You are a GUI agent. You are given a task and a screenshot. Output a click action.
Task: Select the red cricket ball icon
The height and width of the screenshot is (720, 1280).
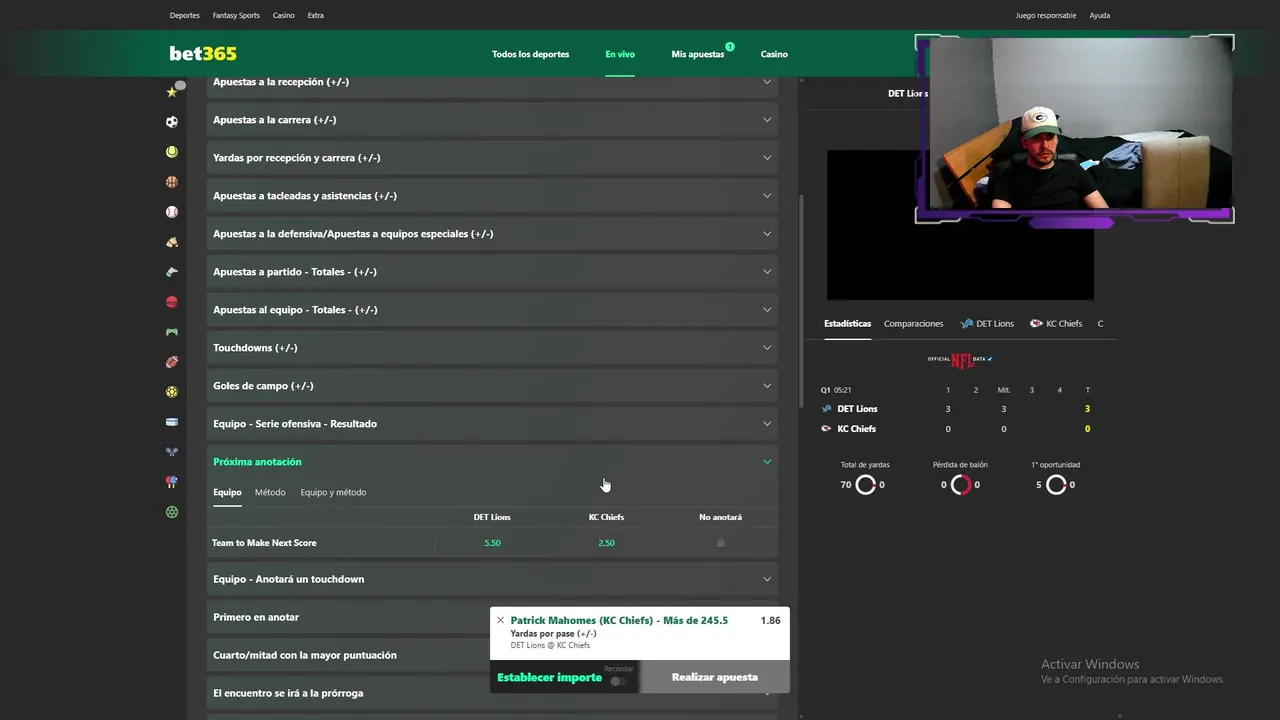tap(172, 302)
